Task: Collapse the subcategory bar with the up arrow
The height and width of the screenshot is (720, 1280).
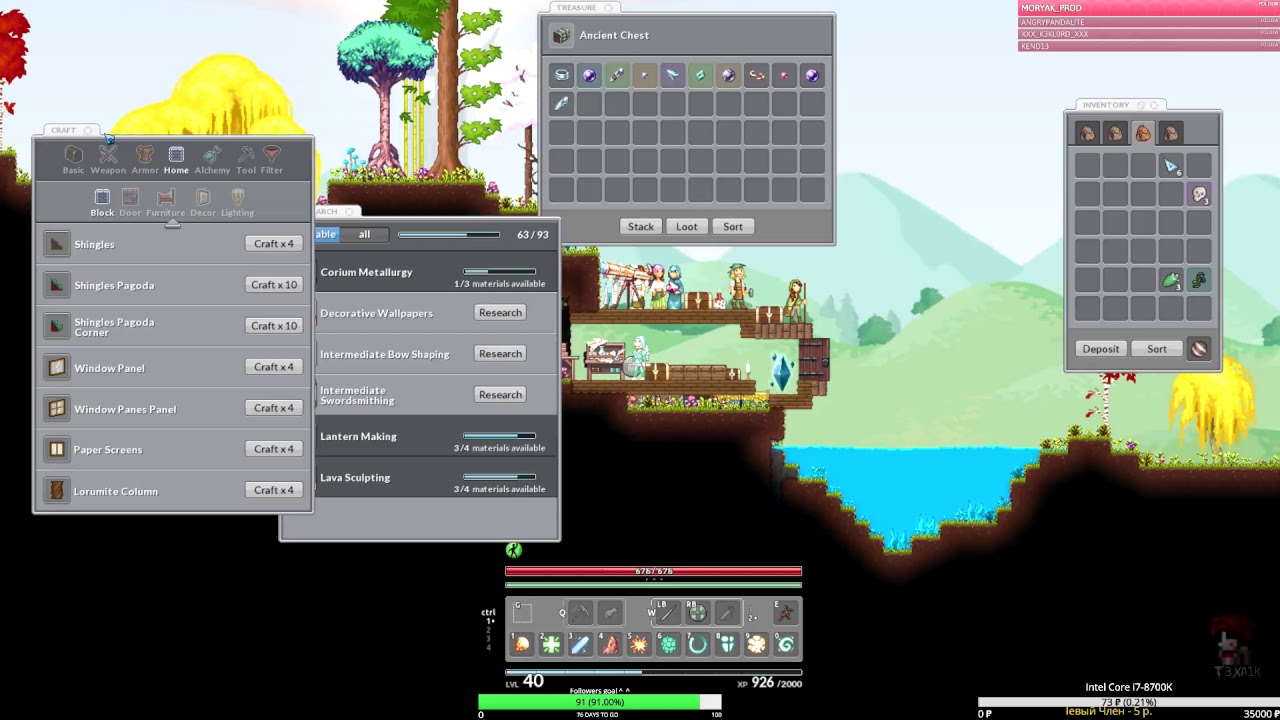Action: [173, 223]
